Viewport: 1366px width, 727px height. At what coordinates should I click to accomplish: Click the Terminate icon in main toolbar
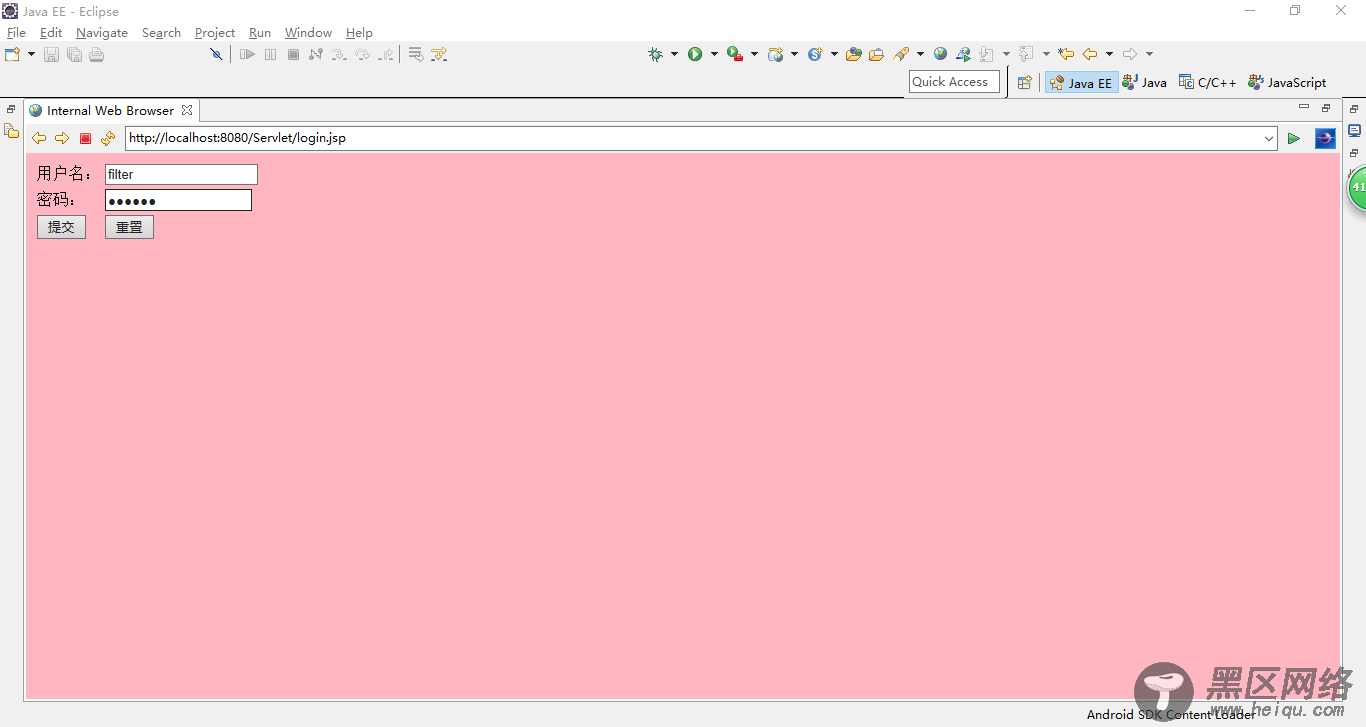tap(293, 54)
